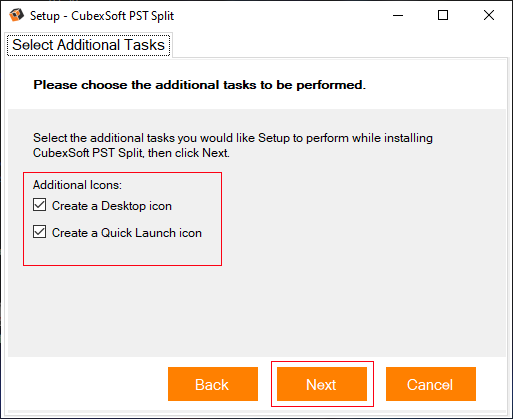Go to previous step with Back button
The width and height of the screenshot is (513, 419).
(x=213, y=384)
